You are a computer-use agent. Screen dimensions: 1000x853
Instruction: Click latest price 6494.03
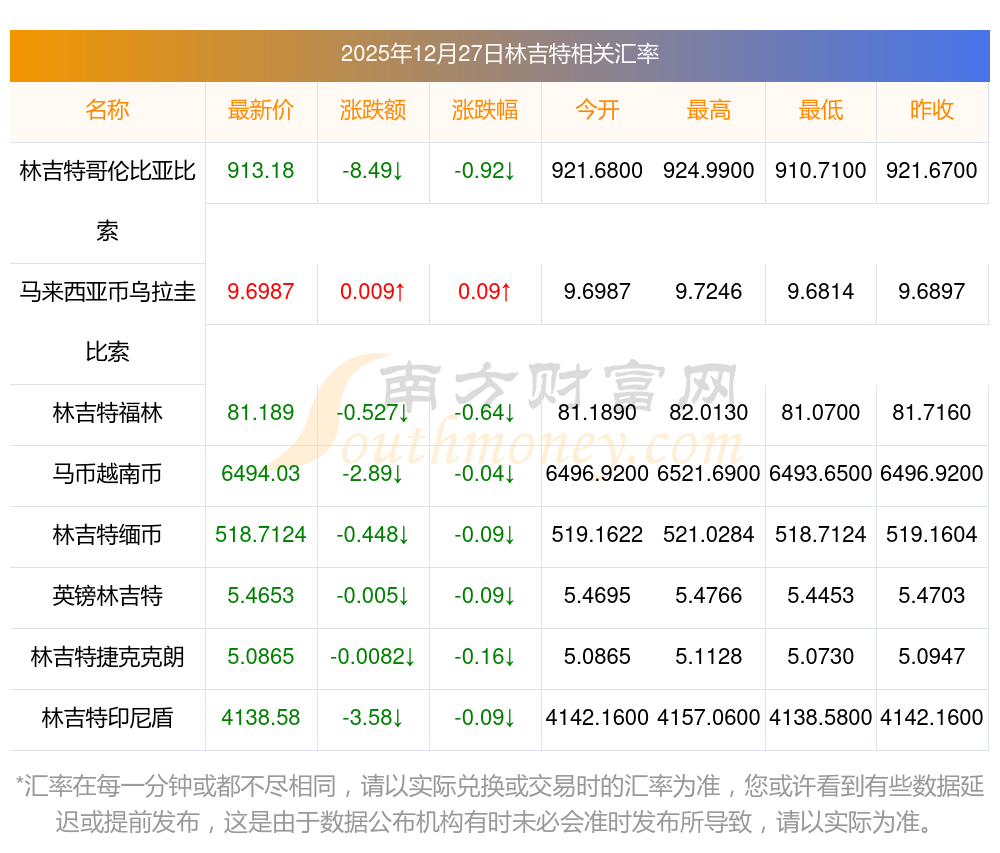(260, 474)
